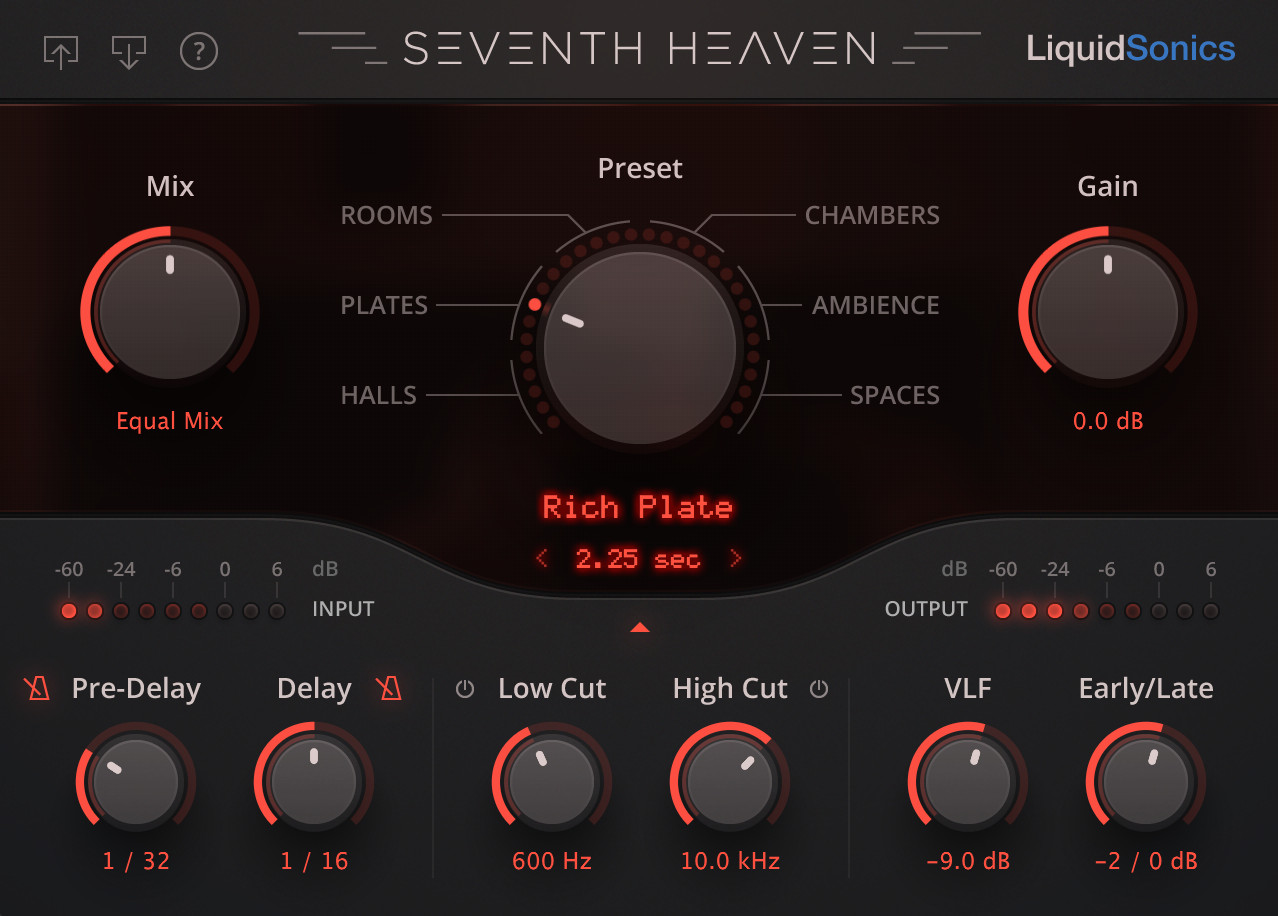Switch to the AMBIENCE preset category

pos(875,306)
